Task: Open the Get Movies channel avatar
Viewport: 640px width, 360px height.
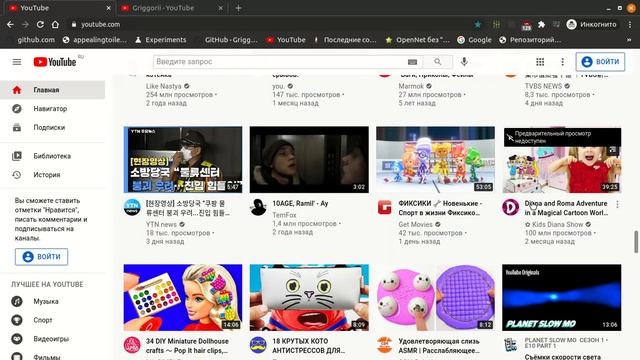Action: point(384,207)
